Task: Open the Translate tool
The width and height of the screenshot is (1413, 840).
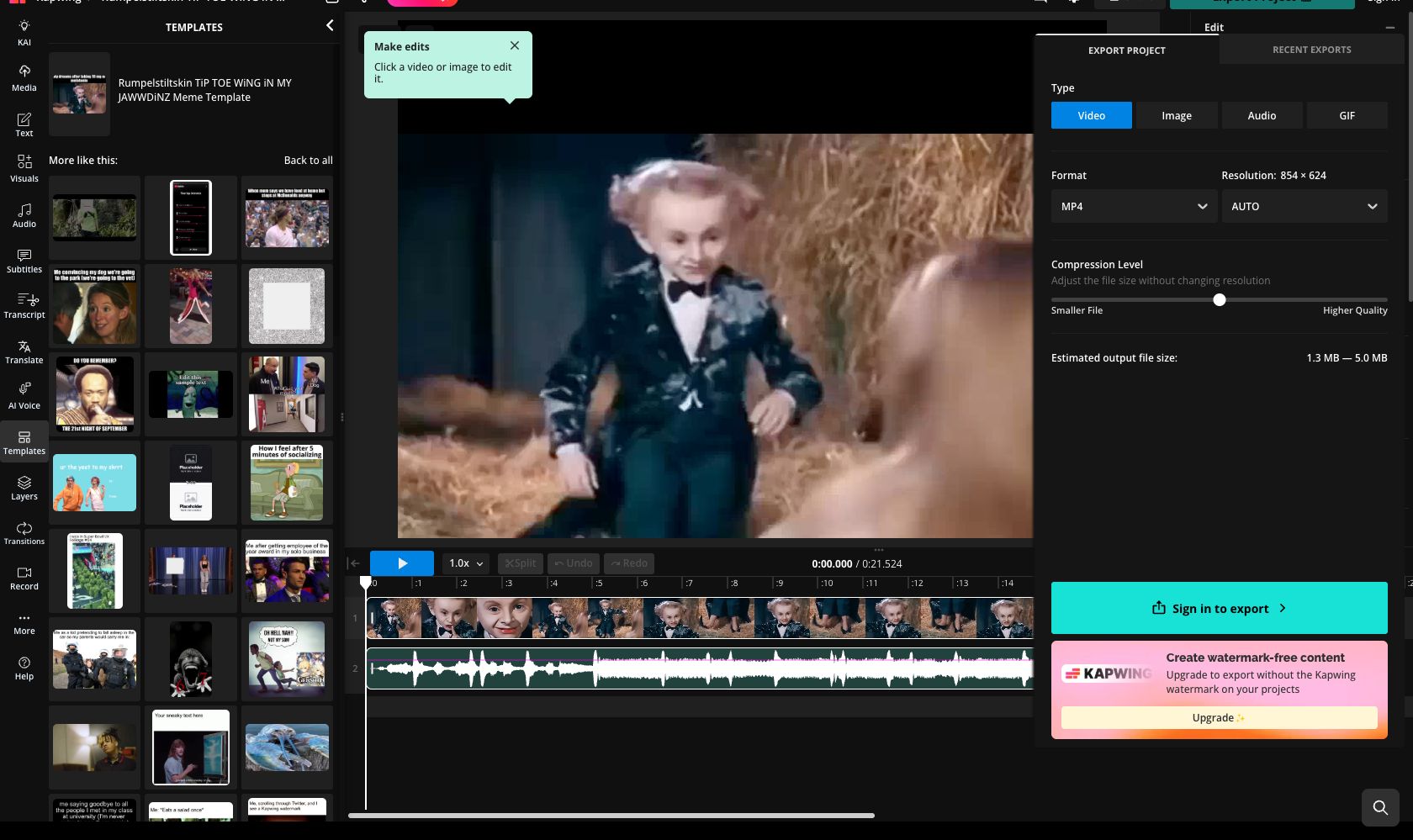Action: [24, 351]
